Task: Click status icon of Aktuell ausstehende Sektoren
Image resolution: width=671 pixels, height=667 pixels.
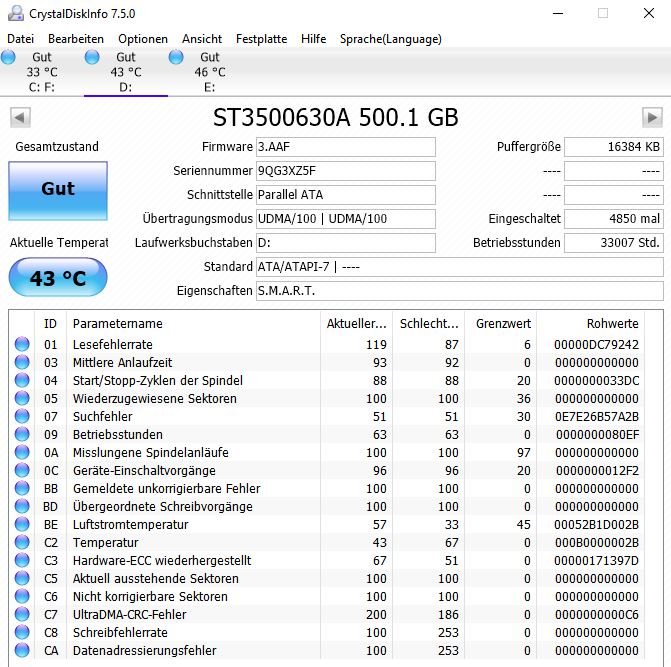Action: pos(22,578)
